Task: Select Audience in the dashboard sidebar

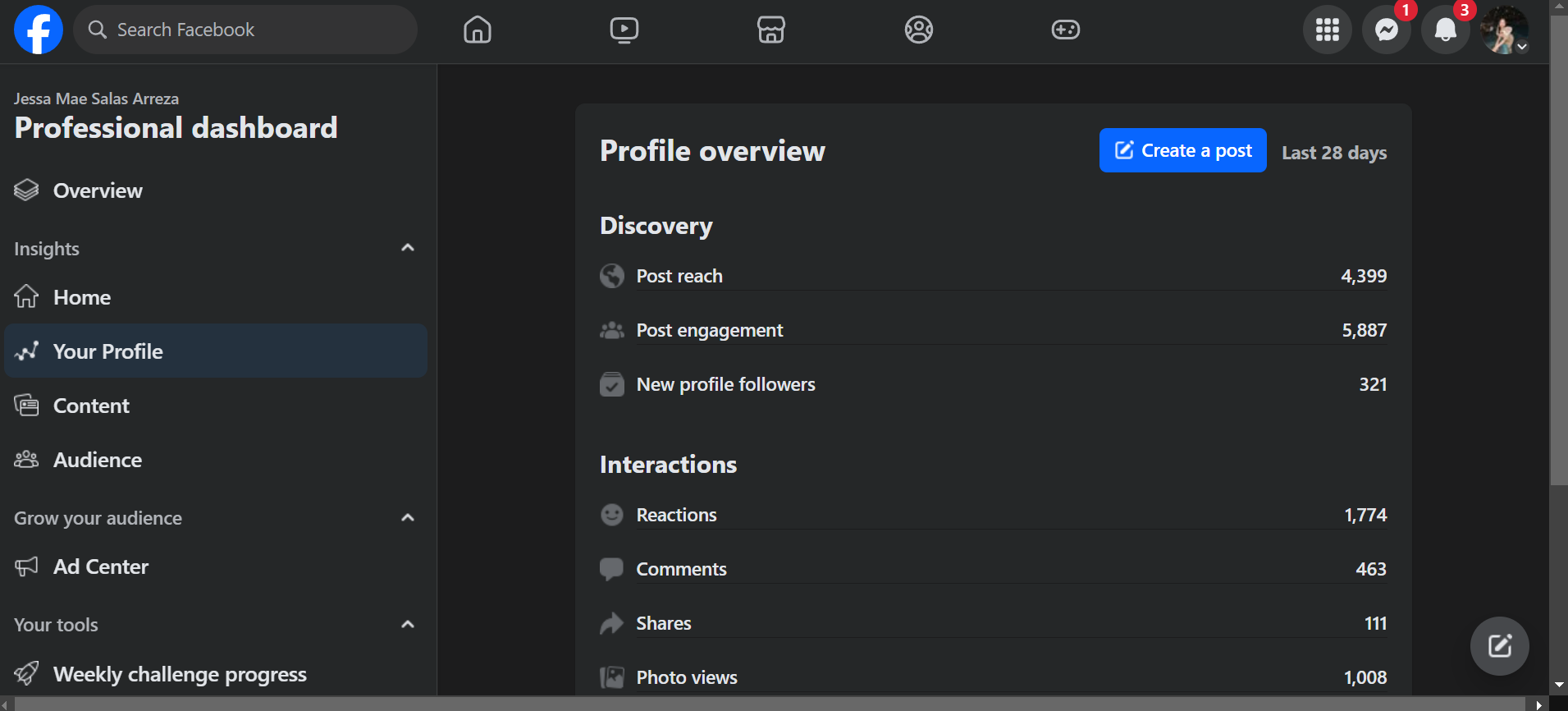Action: tap(97, 460)
